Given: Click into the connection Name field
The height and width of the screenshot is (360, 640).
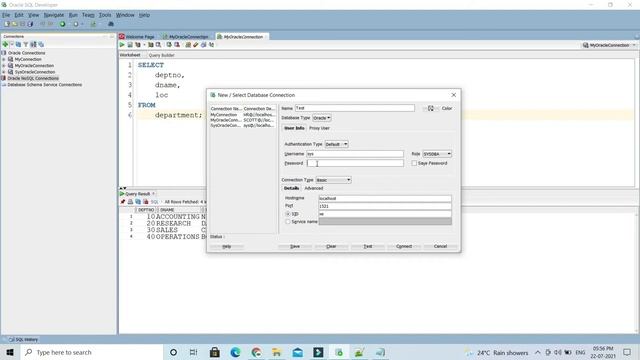Looking at the screenshot, I should 355,108.
